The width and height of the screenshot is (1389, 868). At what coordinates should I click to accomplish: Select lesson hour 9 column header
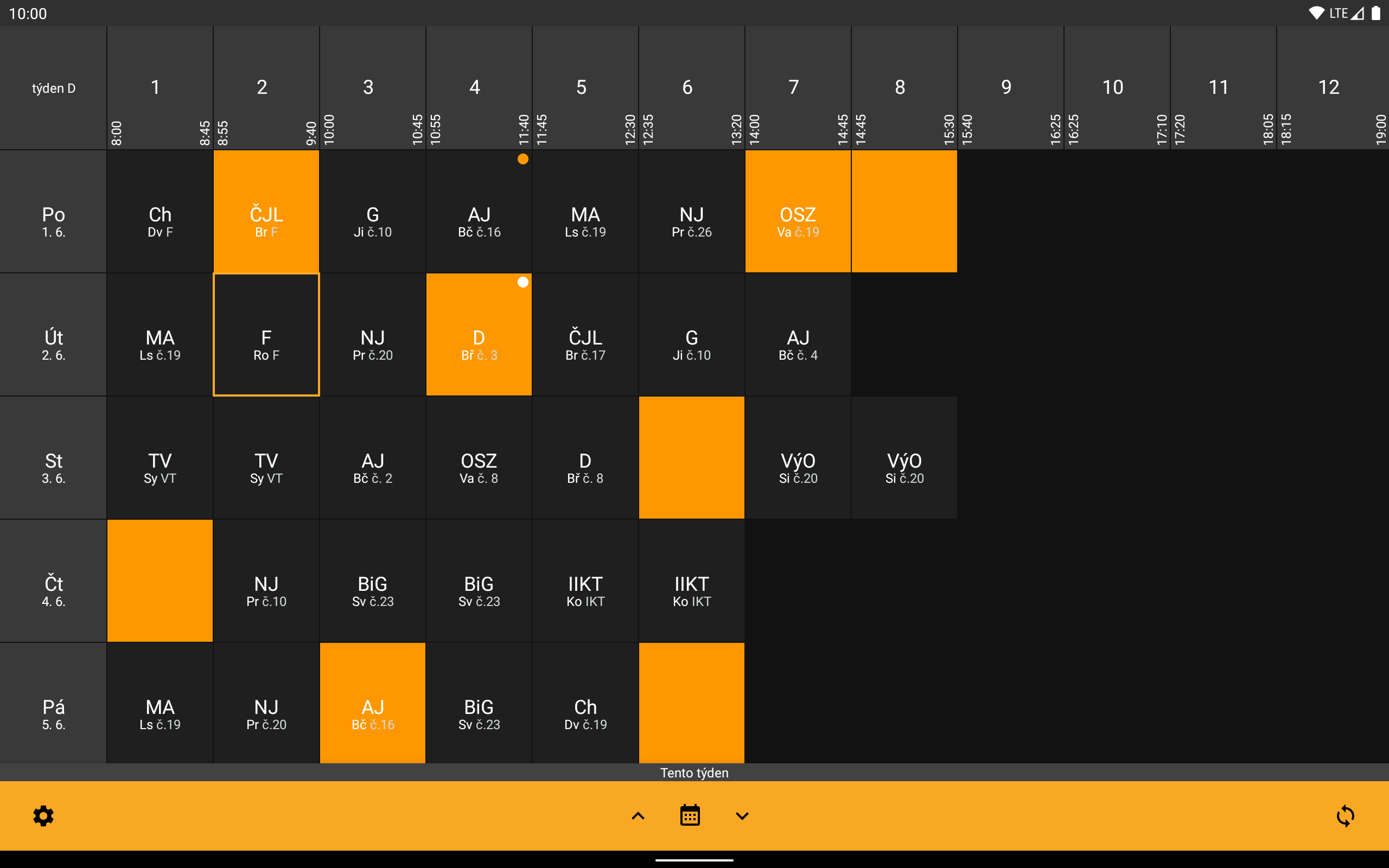pos(1005,88)
